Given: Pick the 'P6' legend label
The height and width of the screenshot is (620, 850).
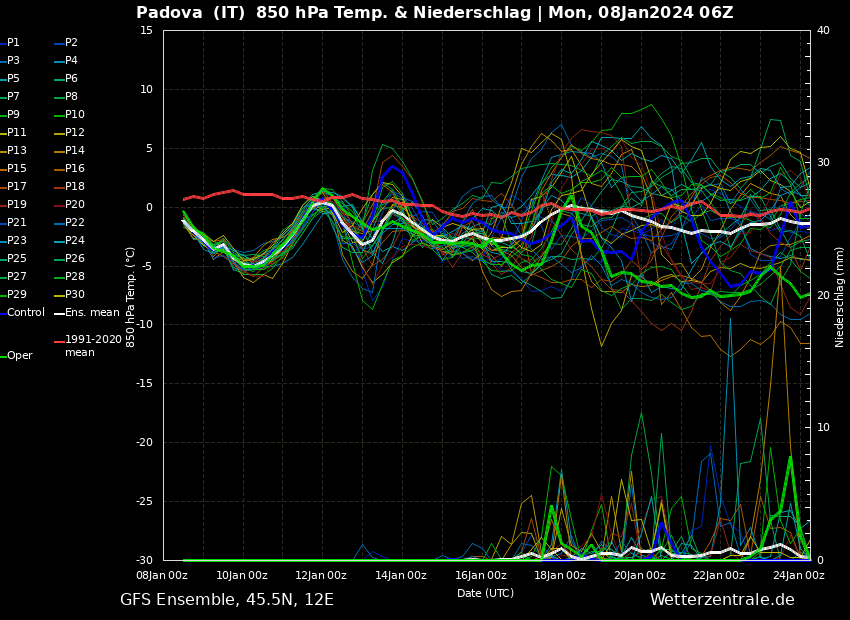Looking at the screenshot, I should [72, 79].
